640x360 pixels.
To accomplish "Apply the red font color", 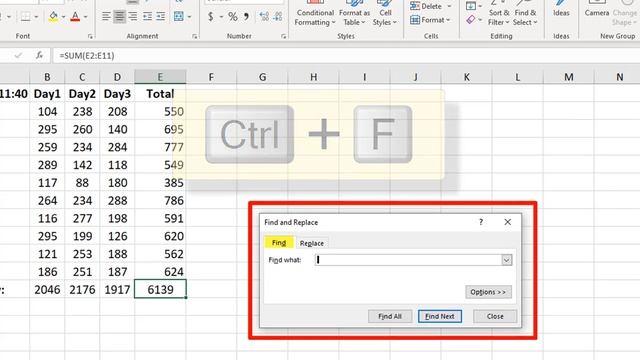I will point(75,17).
